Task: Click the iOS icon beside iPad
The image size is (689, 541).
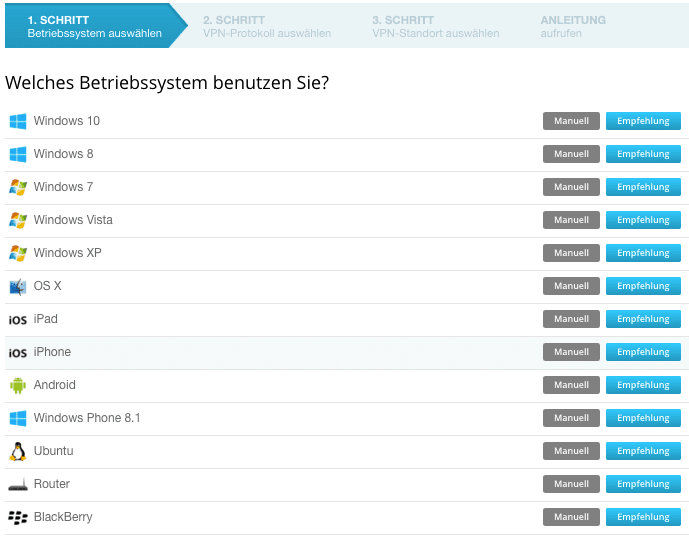Action: pos(18,320)
